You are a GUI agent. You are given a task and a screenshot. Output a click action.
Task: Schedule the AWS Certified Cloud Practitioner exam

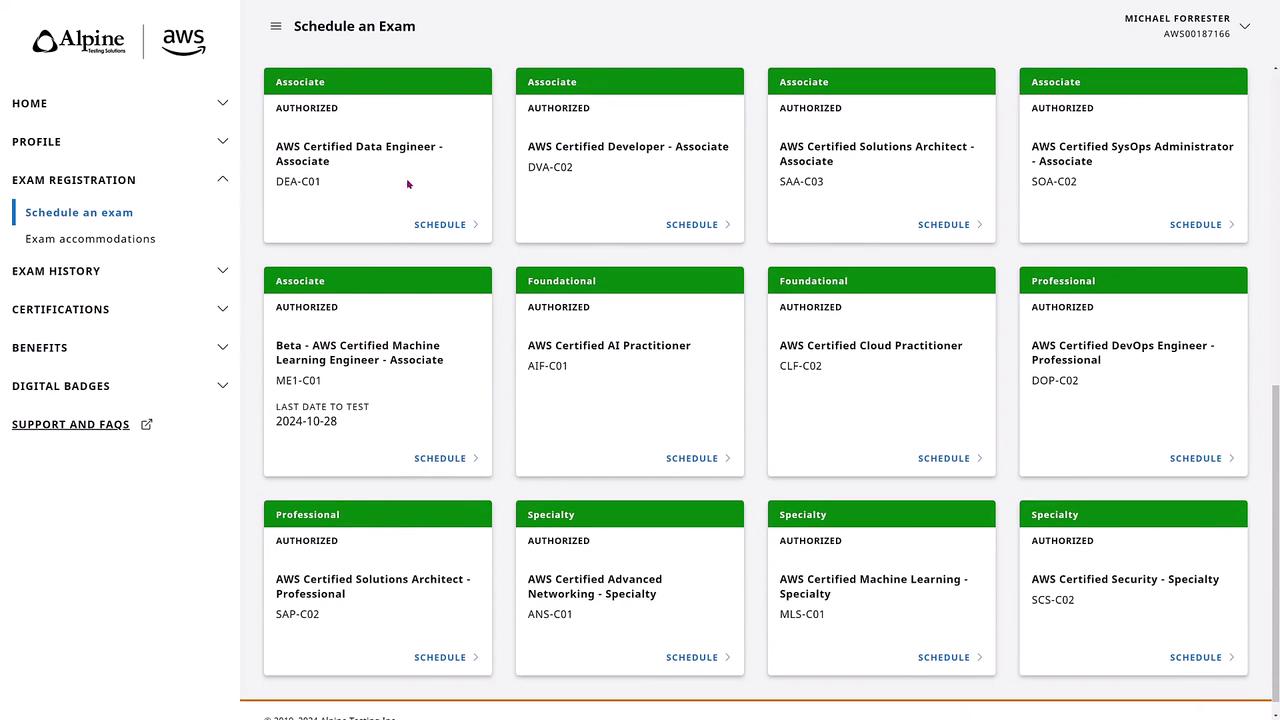click(x=944, y=459)
